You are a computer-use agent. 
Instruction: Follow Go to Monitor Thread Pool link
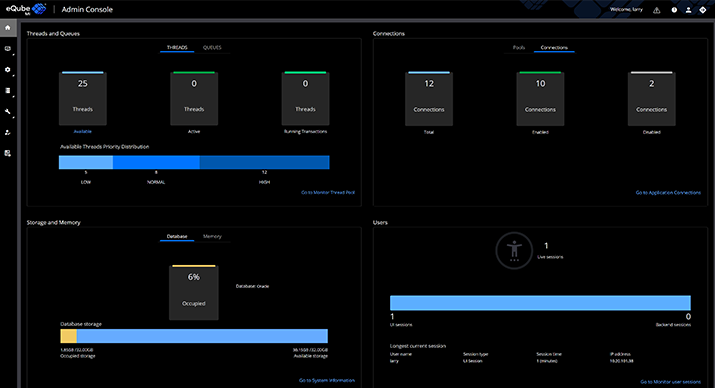[x=328, y=192]
